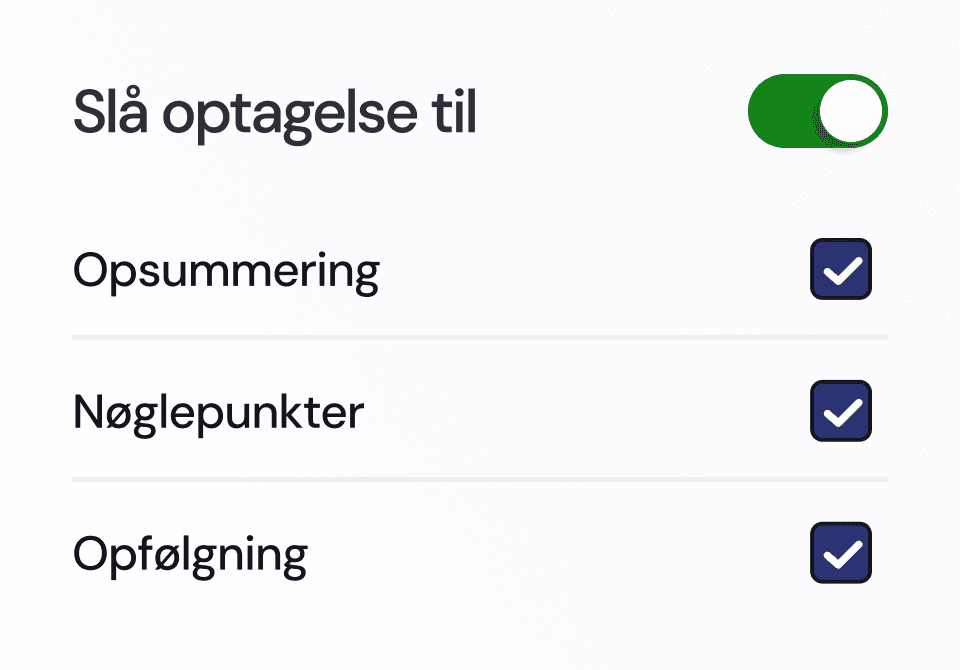This screenshot has height=670, width=960.
Task: Disable follow-up via the Opfølgning box
Action: point(841,552)
